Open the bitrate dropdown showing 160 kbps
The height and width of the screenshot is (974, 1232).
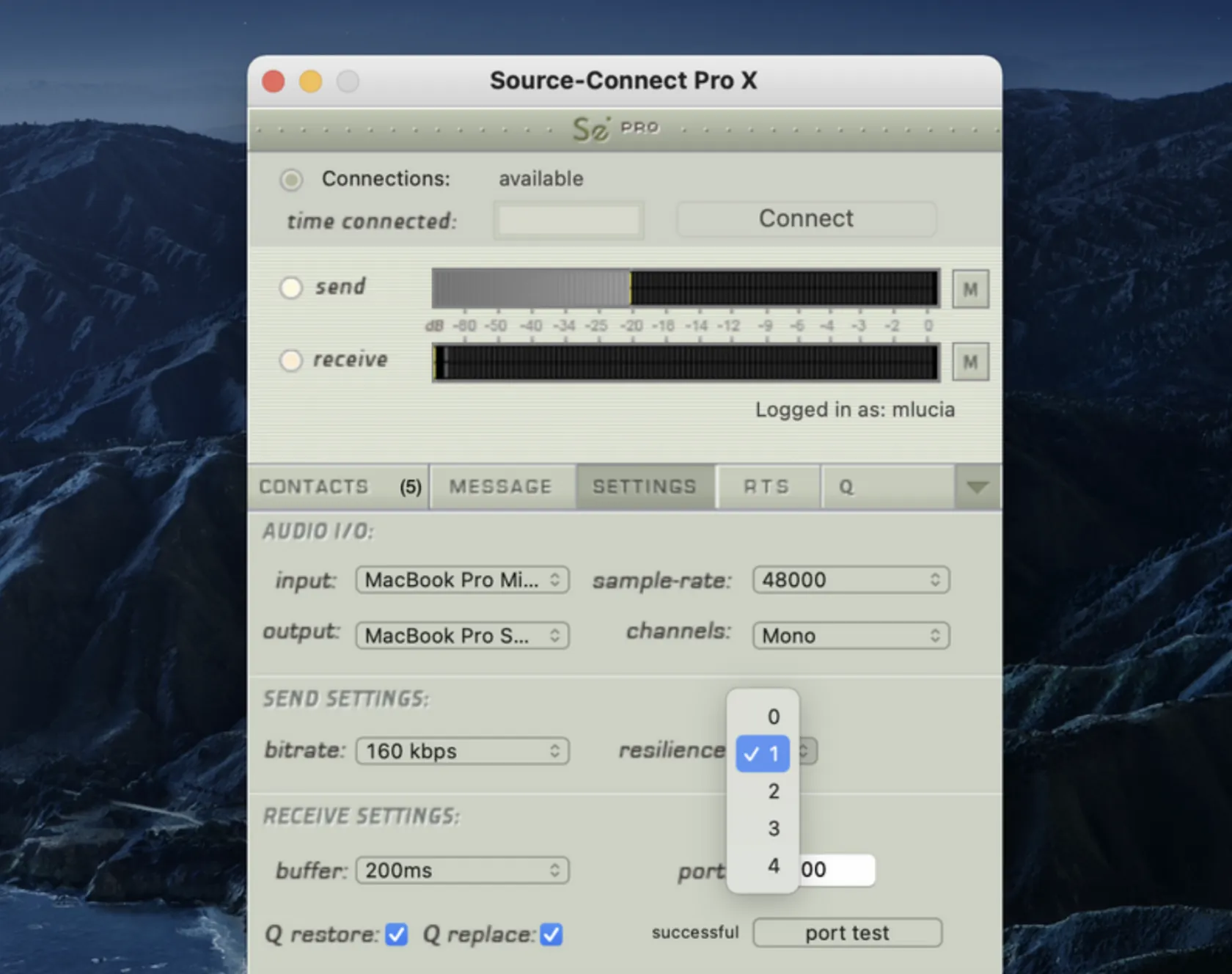(x=463, y=751)
